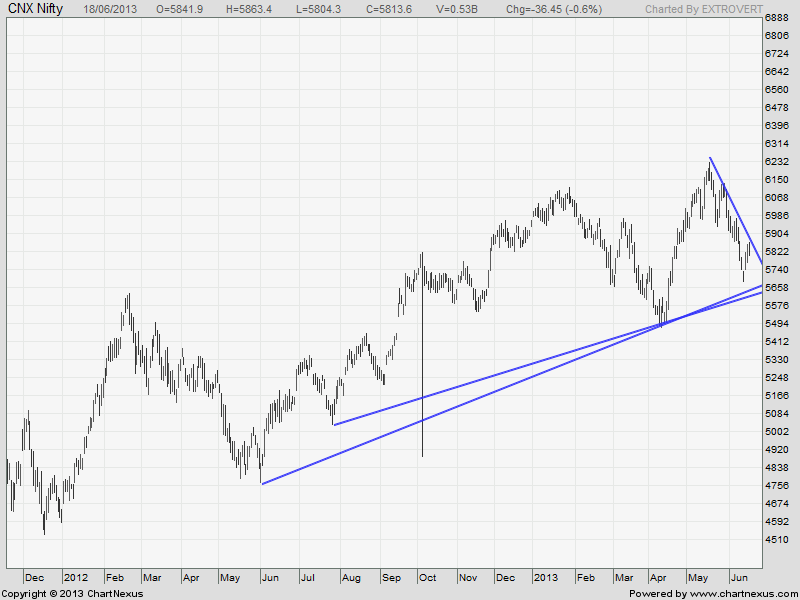800x600 pixels.
Task: Click the long vertical October price spike
Action: click(422, 400)
